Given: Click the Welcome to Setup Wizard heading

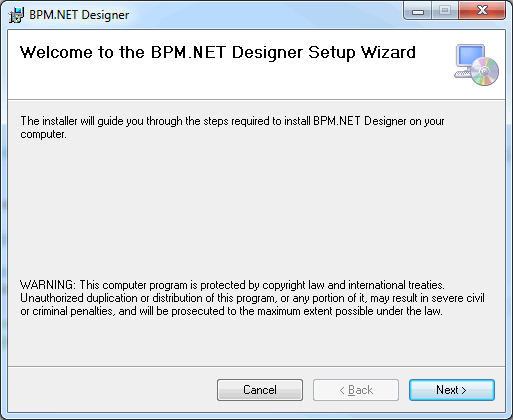Looking at the screenshot, I should click(218, 53).
